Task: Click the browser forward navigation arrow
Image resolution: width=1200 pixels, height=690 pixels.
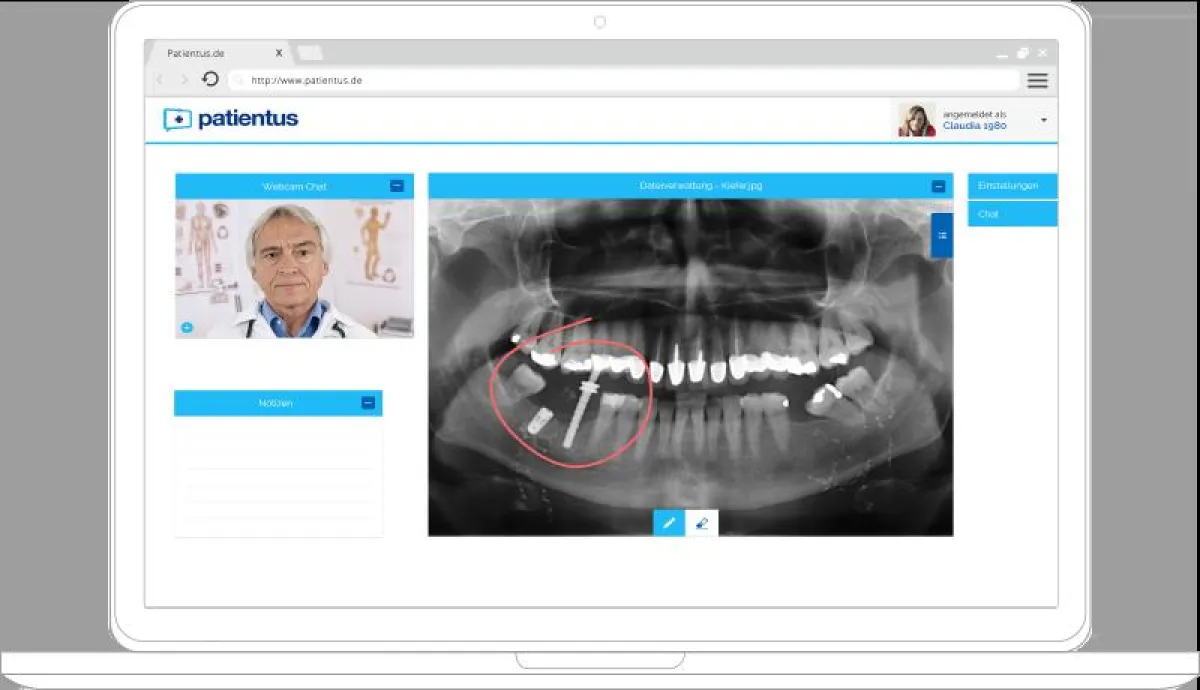Action: [182, 80]
